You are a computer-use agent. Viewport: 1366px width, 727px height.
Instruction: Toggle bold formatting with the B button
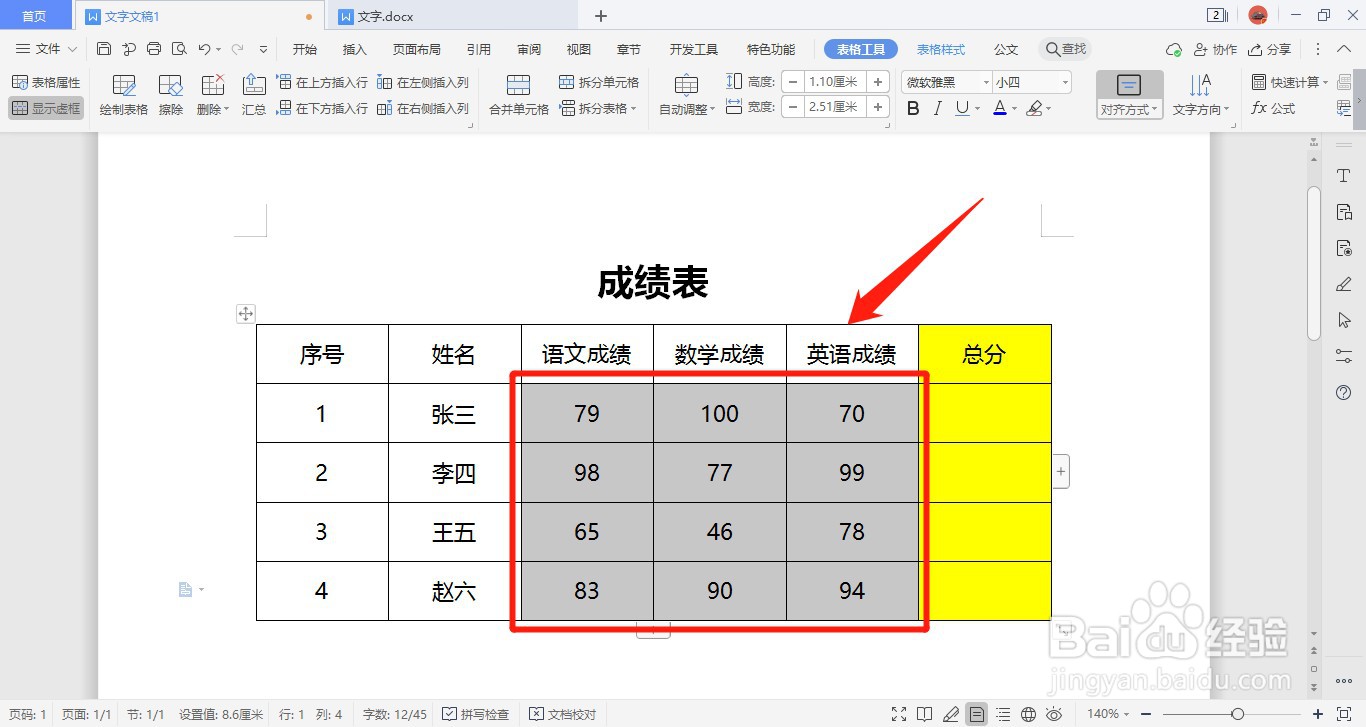(x=911, y=107)
